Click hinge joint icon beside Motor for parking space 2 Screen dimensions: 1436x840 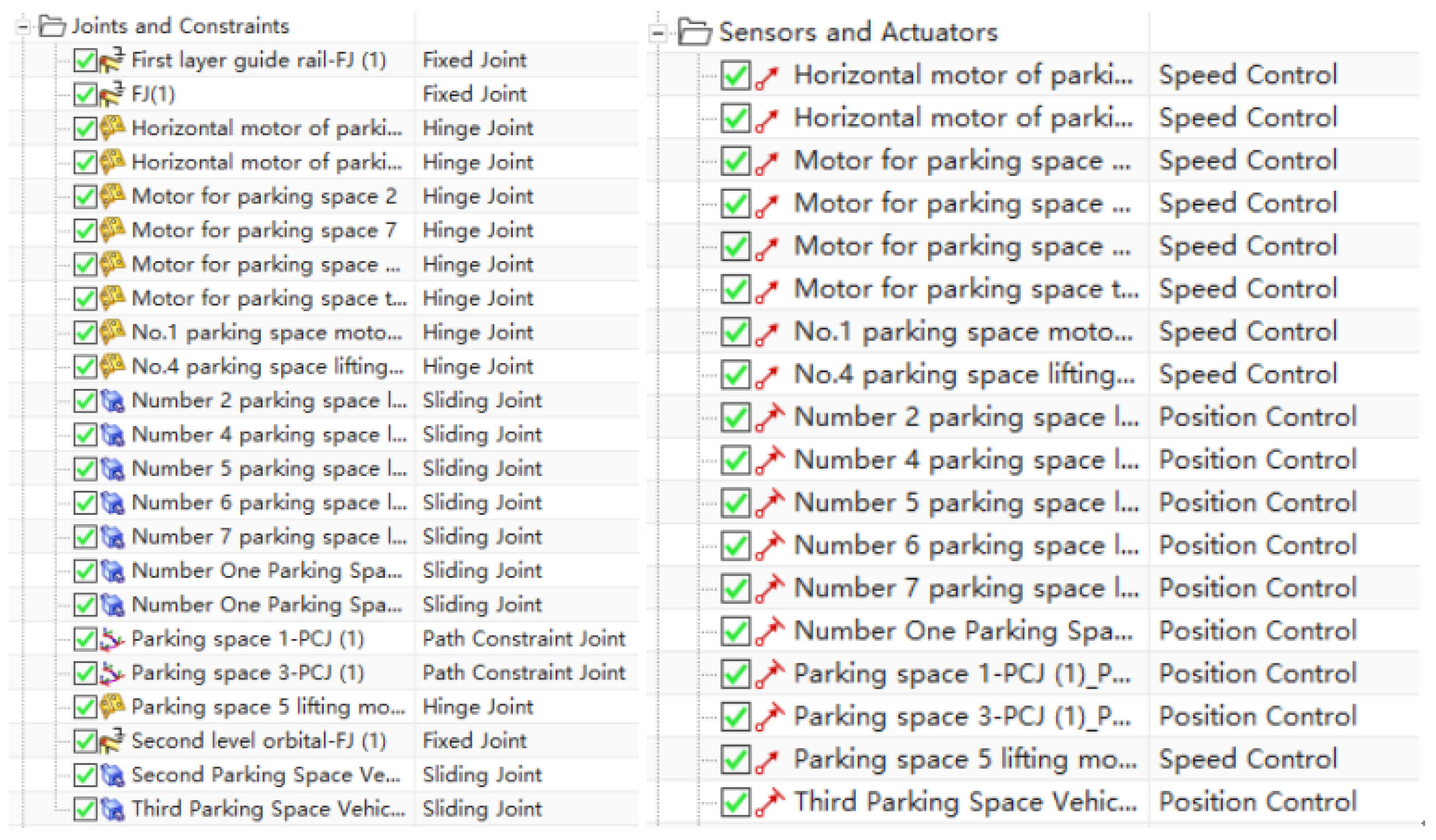coord(112,196)
